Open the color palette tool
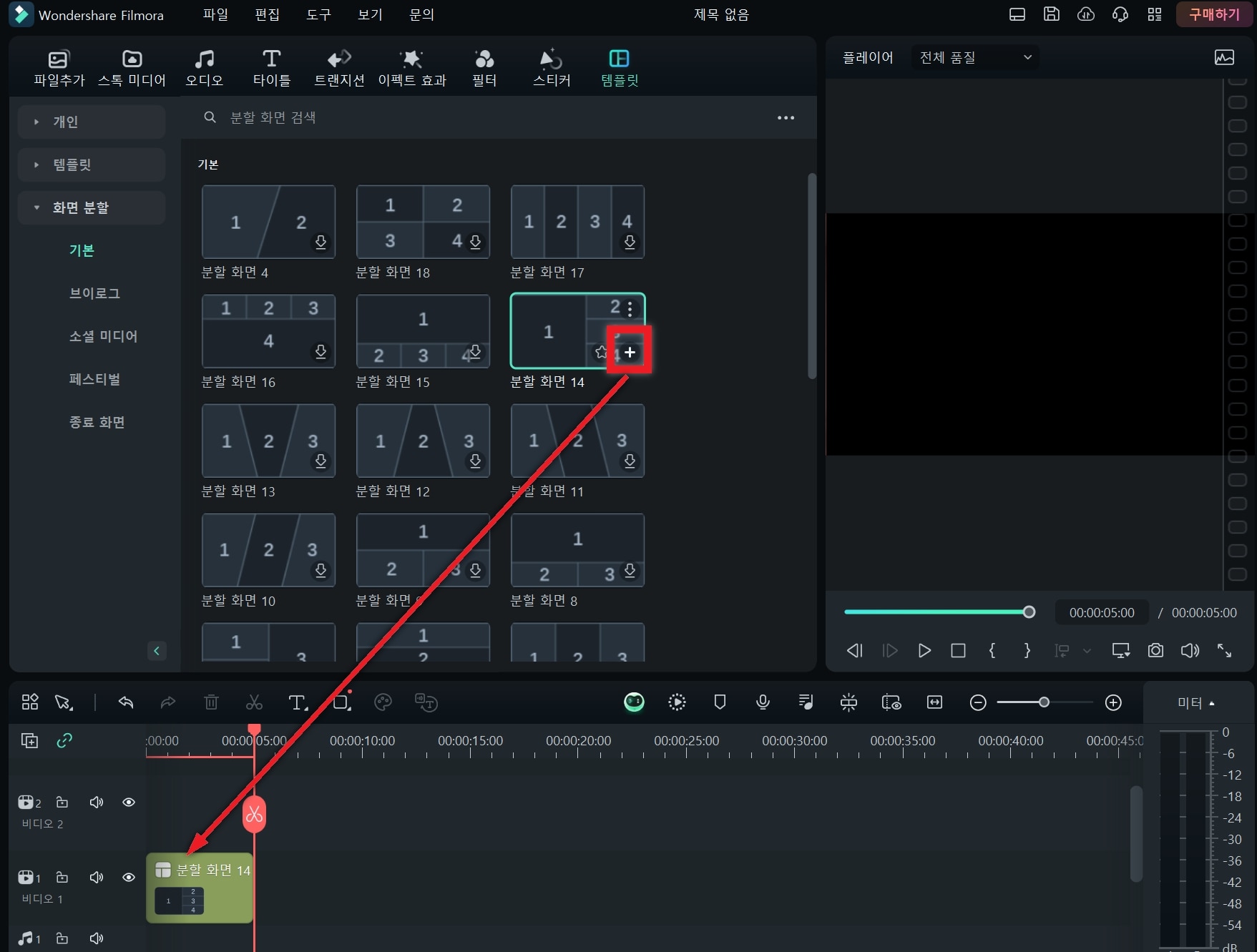Screen dimensions: 1257x952 tap(383, 702)
